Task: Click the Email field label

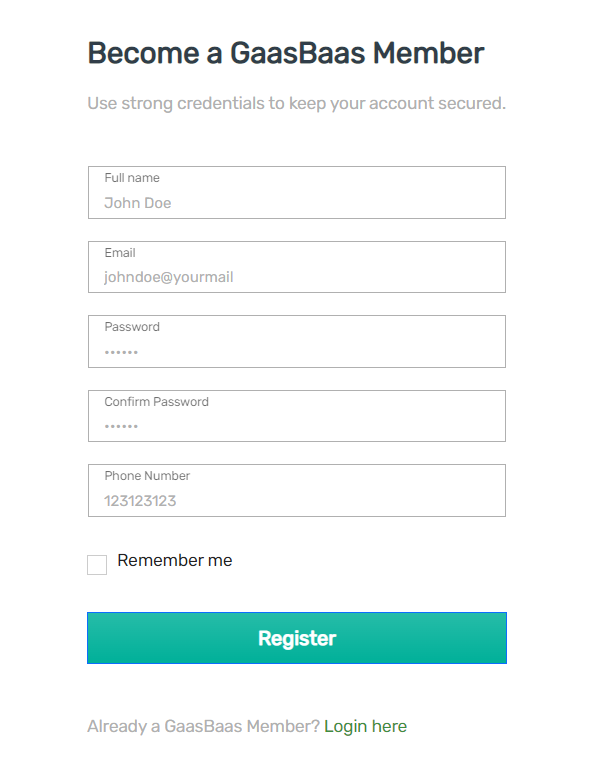Action: coord(120,253)
